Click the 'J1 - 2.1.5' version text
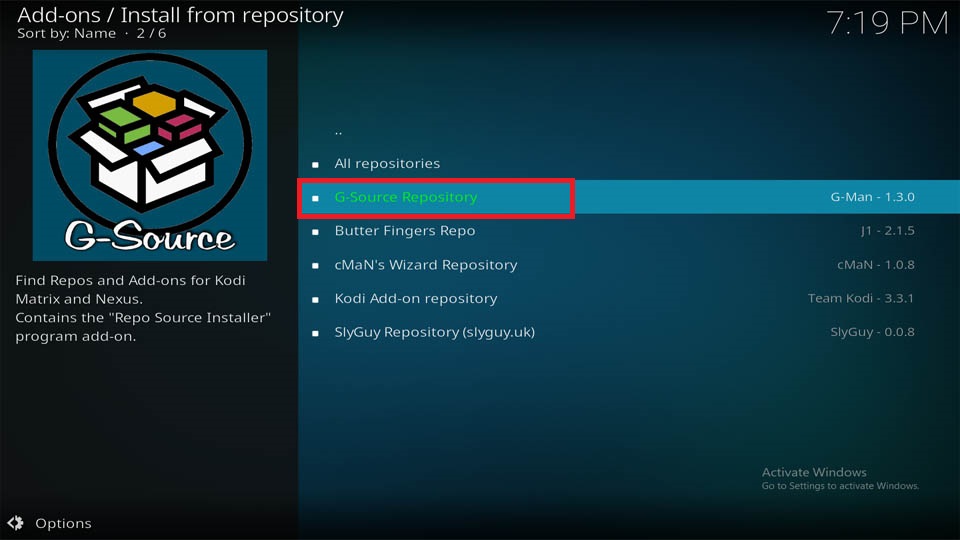The width and height of the screenshot is (960, 540). (x=888, y=231)
